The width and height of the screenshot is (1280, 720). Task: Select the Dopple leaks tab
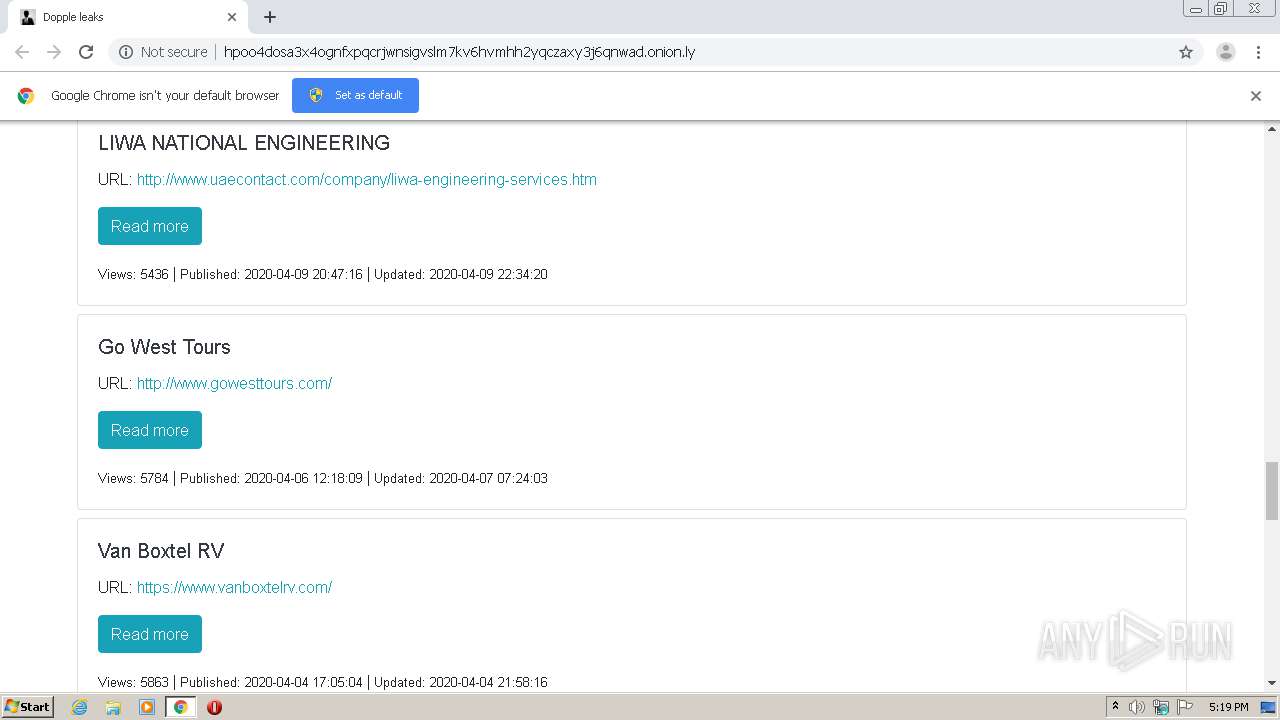pyautogui.click(x=128, y=17)
